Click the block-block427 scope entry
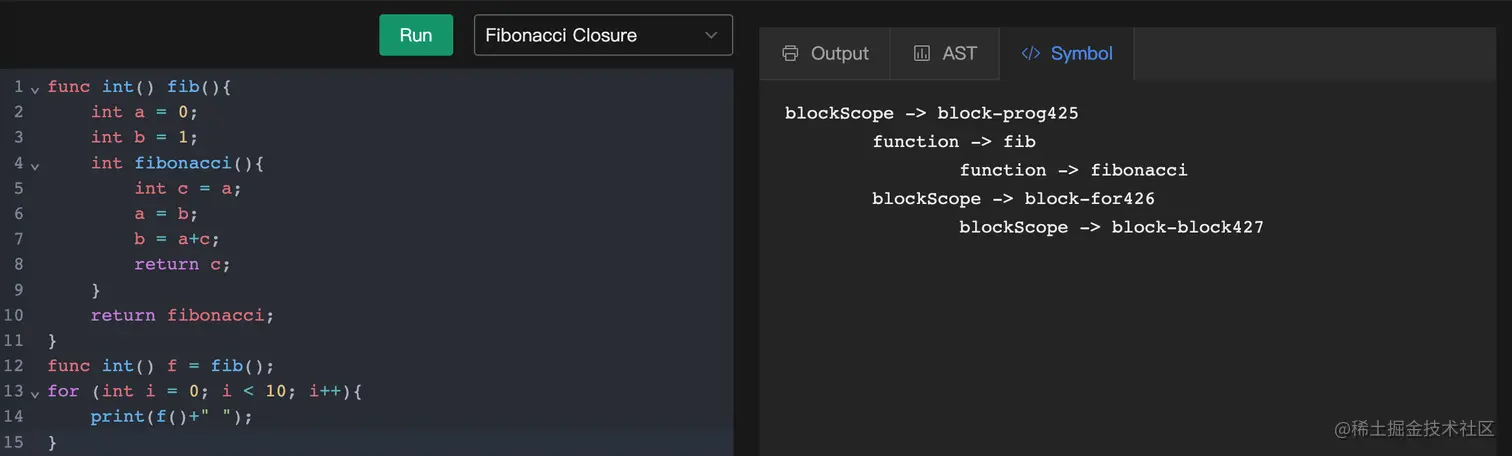 point(1111,227)
